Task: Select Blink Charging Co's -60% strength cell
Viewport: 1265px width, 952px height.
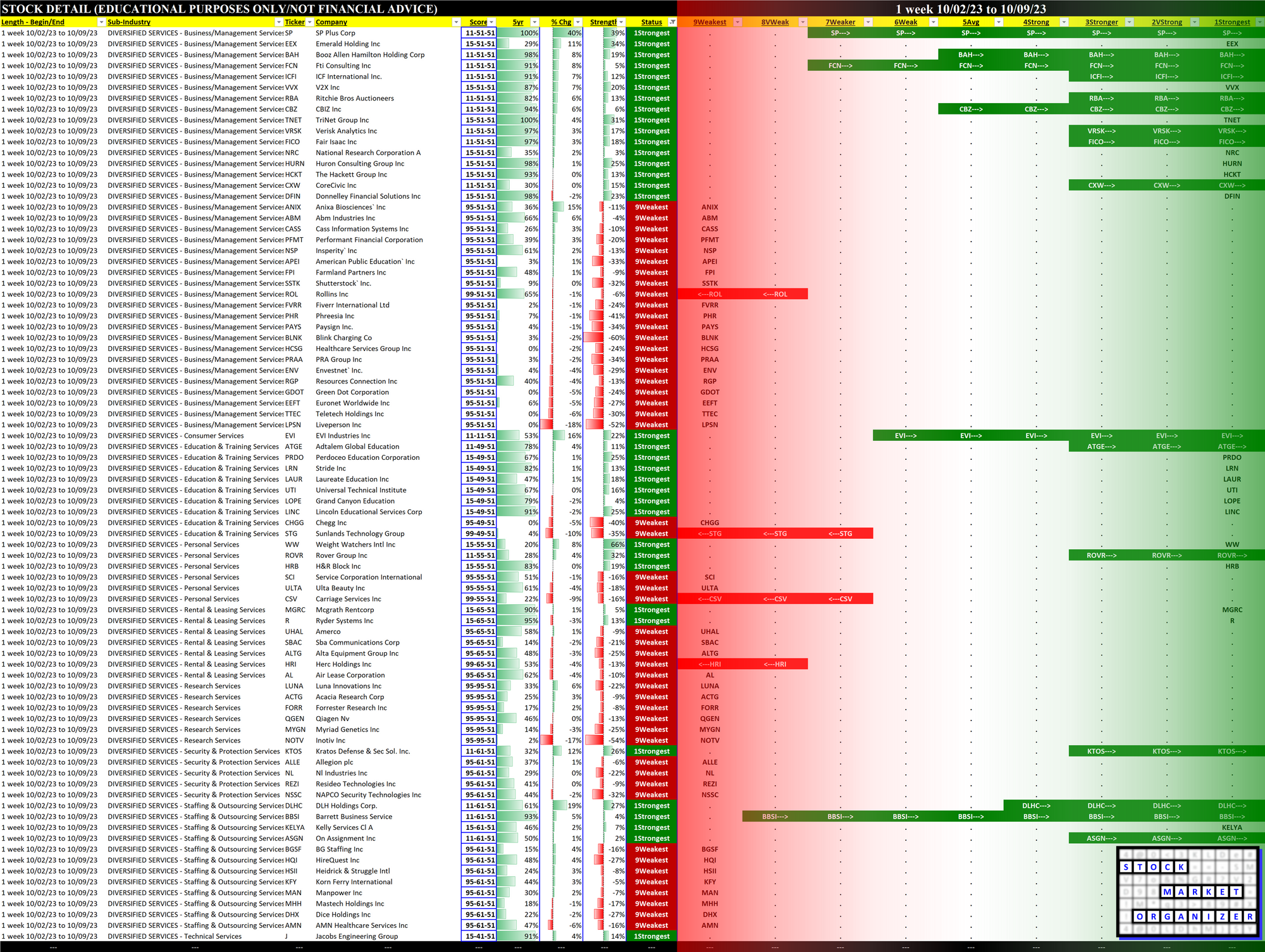Action: [x=605, y=338]
